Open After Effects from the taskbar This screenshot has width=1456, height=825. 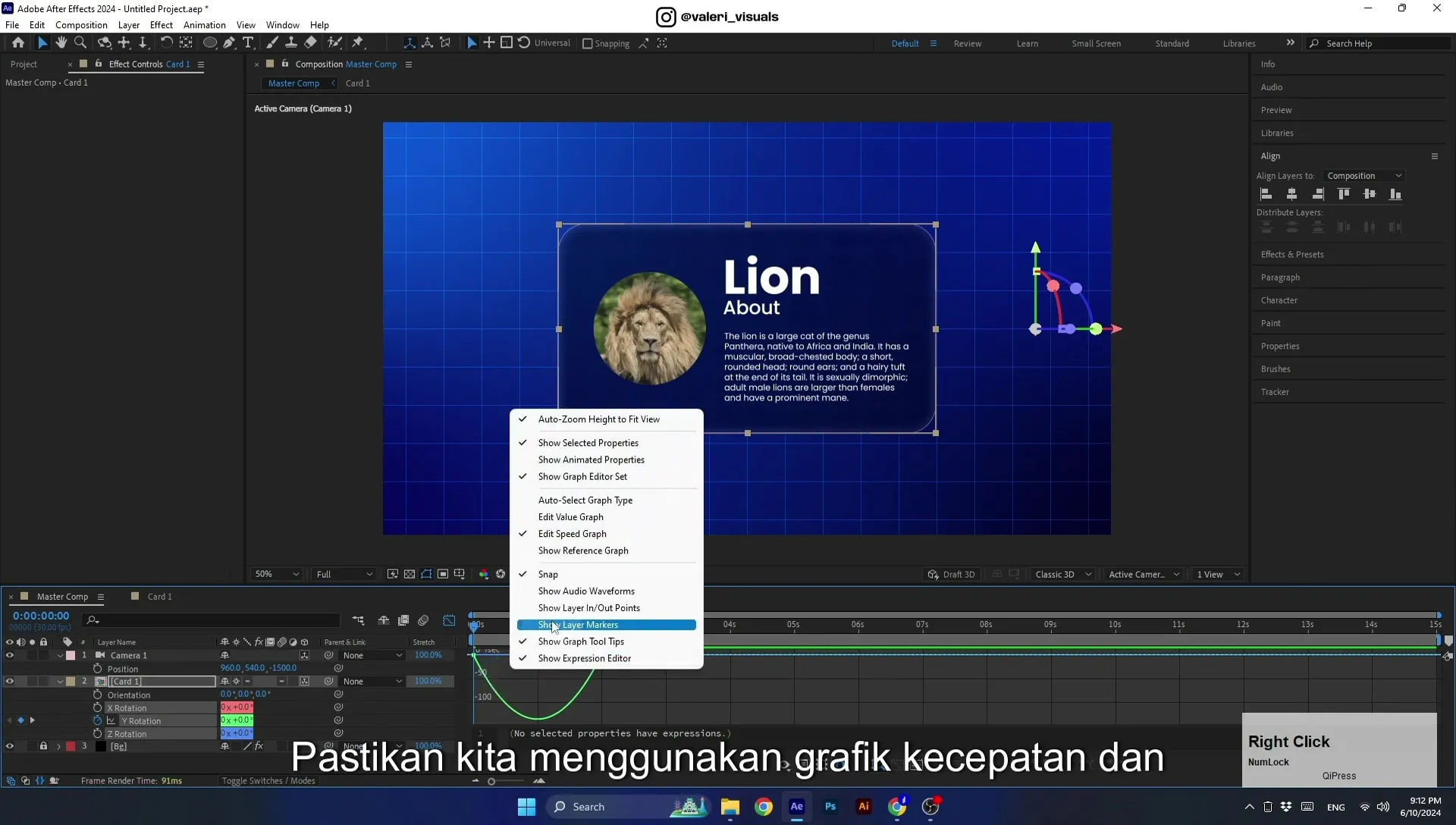pyautogui.click(x=796, y=807)
